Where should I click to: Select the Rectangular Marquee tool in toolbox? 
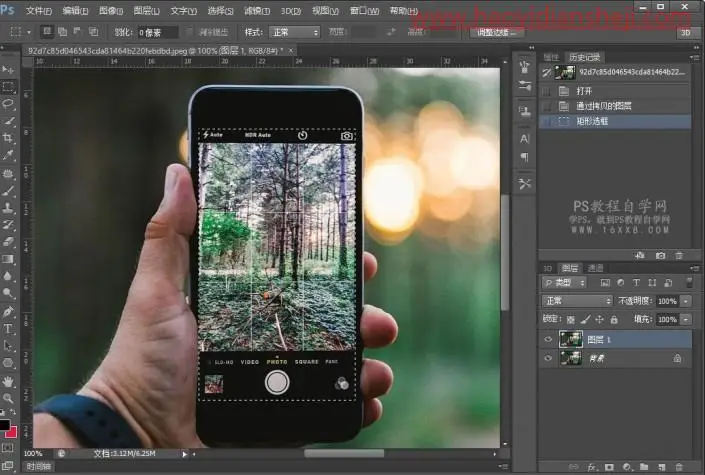click(8, 86)
